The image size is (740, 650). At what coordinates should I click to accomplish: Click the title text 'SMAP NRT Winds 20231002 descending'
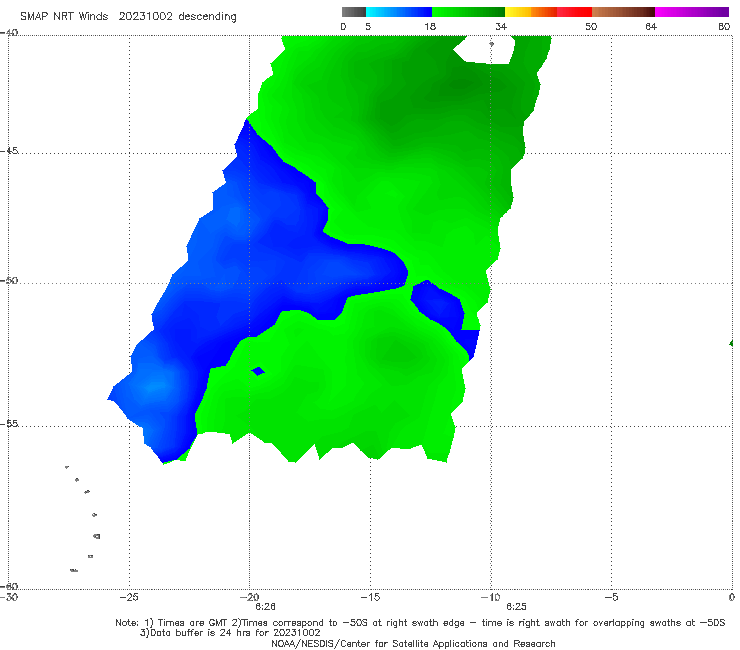128,17
